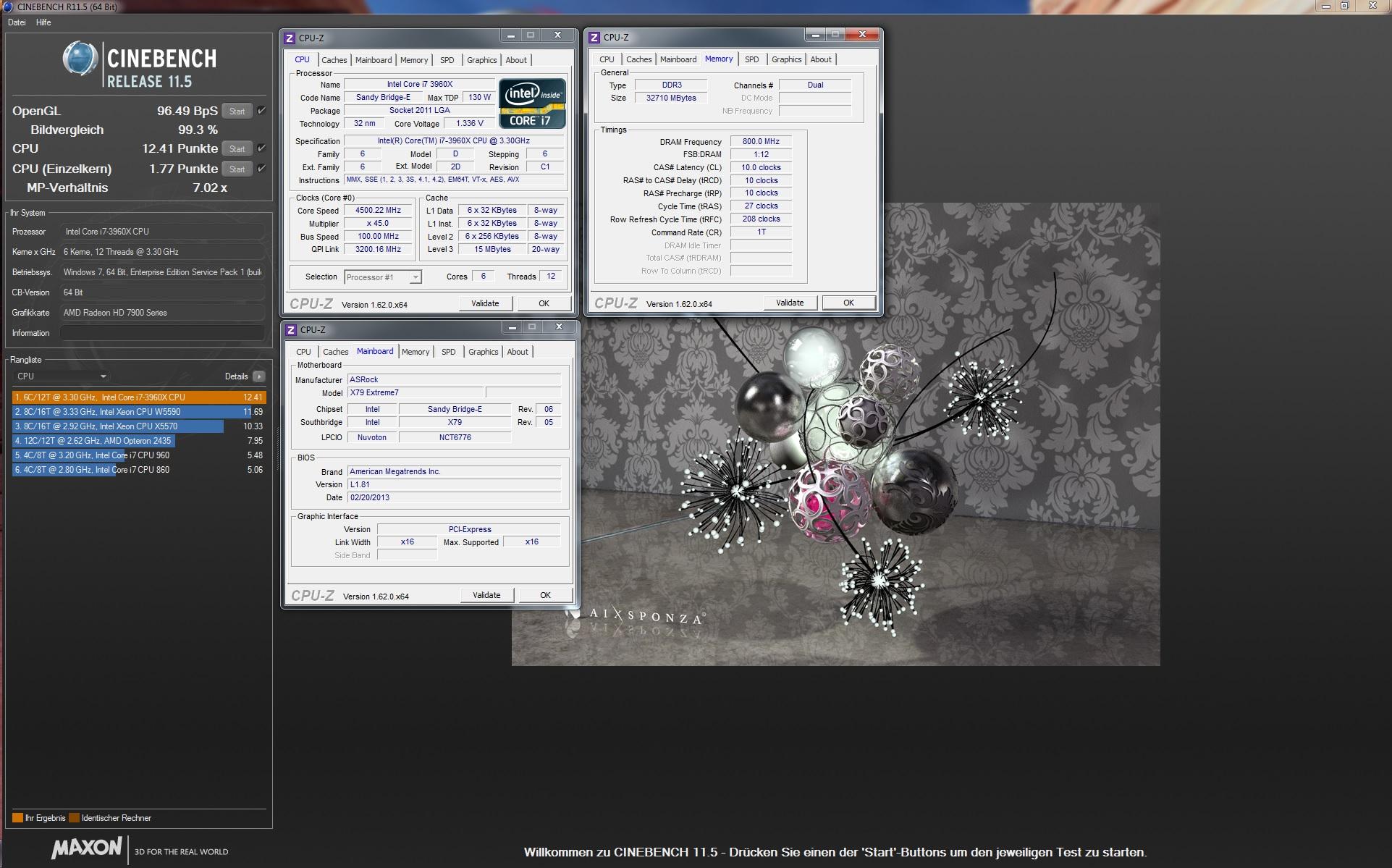Minimize the CPU-Z Mainboard window

pyautogui.click(x=512, y=327)
